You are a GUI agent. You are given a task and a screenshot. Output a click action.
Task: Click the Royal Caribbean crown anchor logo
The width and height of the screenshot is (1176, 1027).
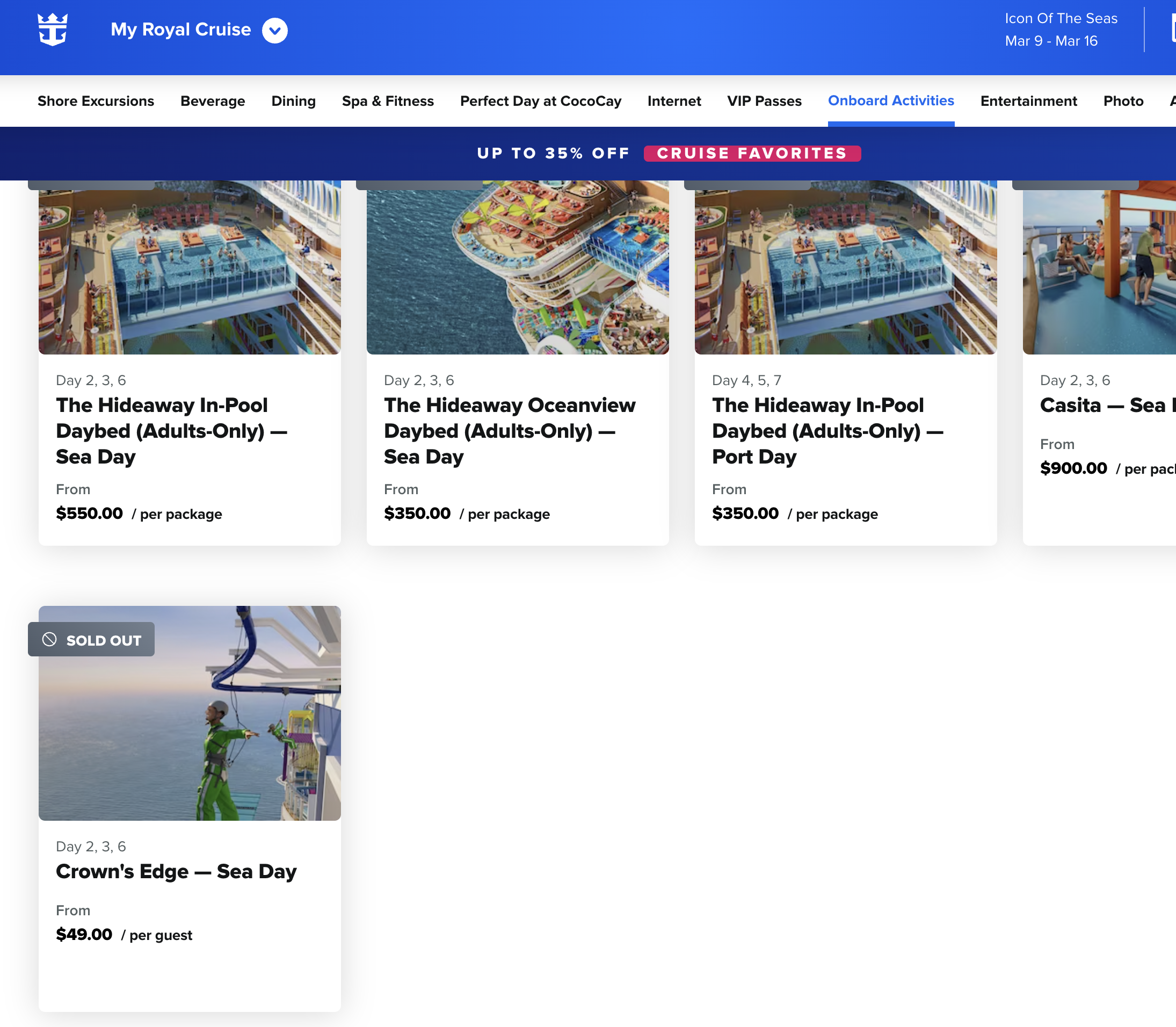[x=53, y=29]
